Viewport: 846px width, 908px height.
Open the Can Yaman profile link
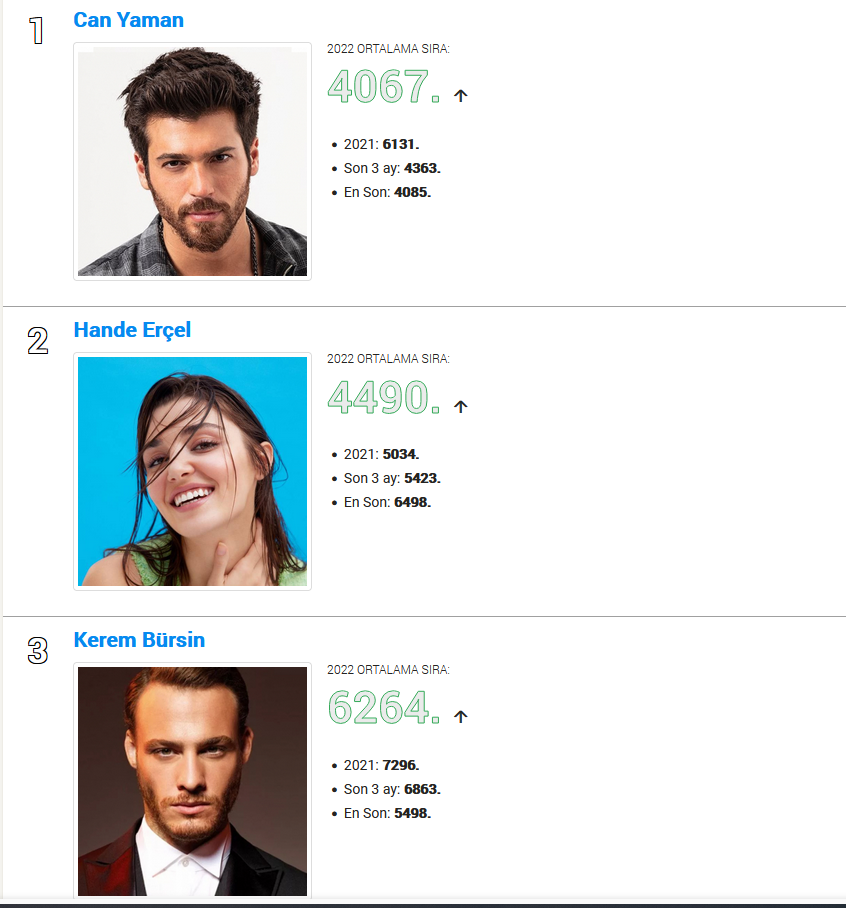pyautogui.click(x=128, y=20)
